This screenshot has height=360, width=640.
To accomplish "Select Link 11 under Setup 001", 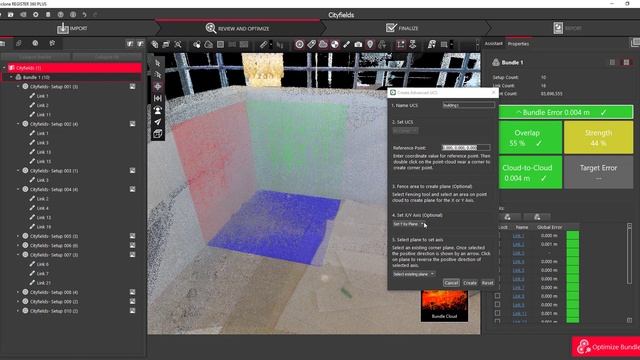I will (43, 115).
